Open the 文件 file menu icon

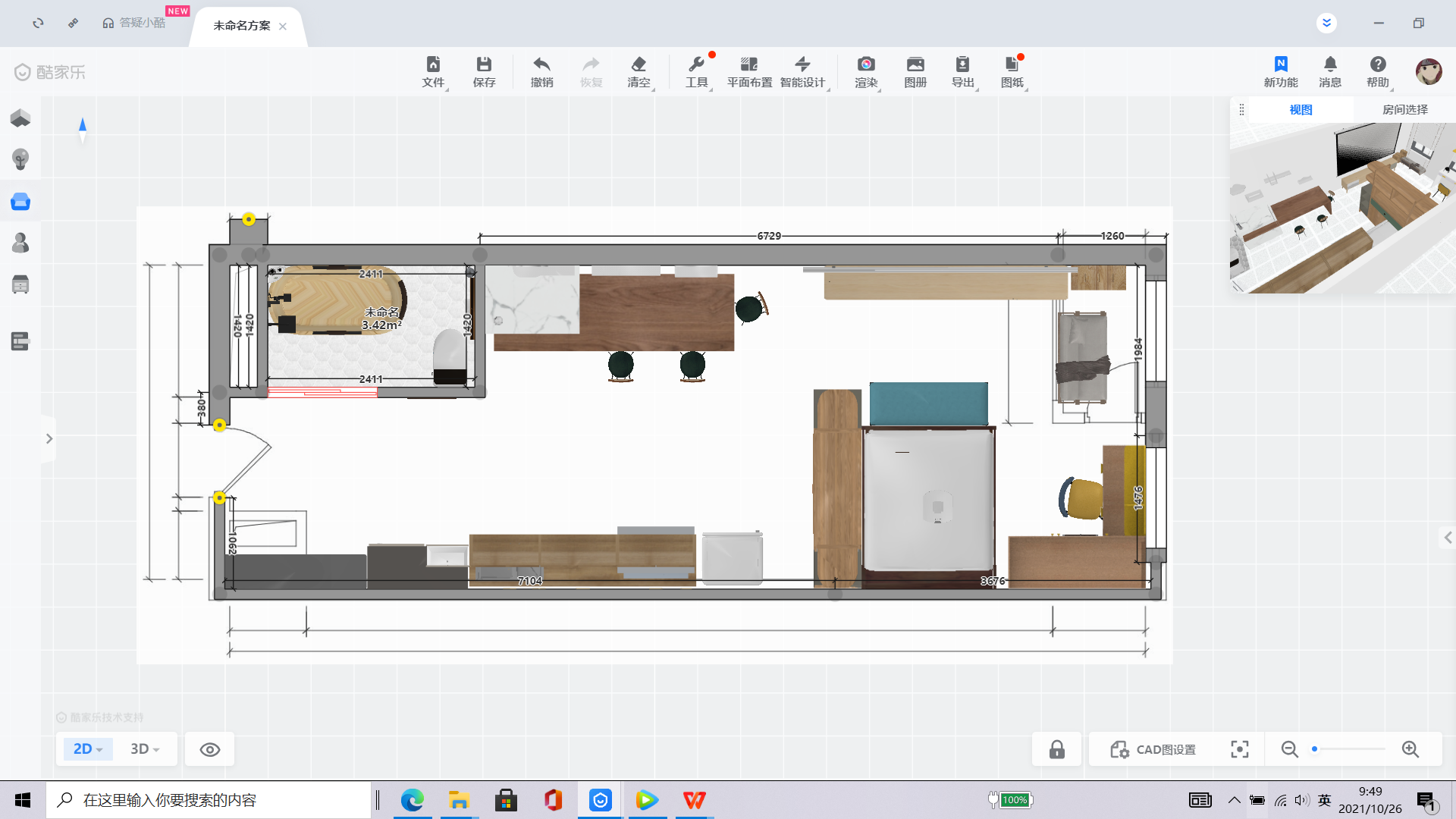433,72
